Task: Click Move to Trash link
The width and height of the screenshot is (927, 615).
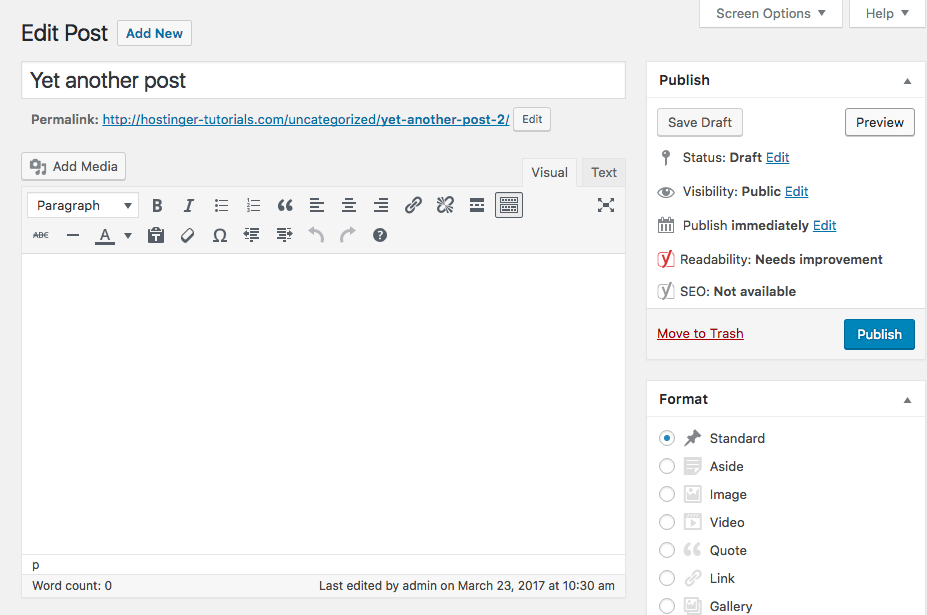Action: click(700, 333)
